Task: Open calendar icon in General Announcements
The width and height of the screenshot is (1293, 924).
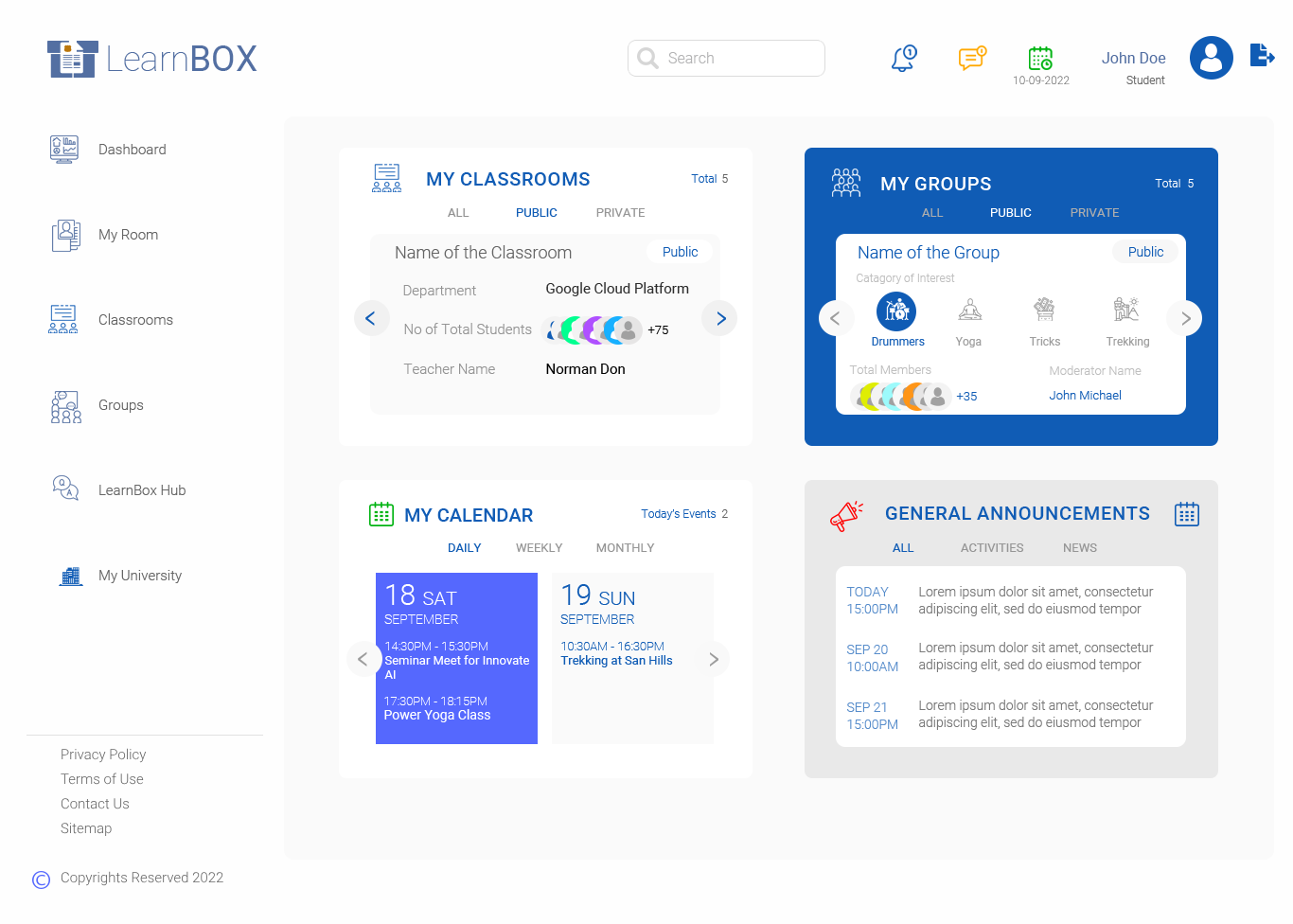Action: point(1186,514)
